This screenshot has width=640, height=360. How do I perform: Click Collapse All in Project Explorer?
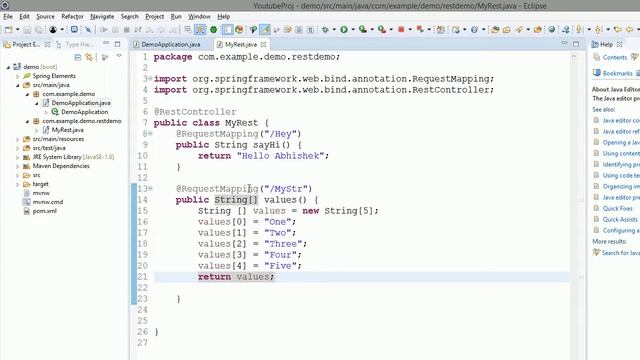pos(78,58)
